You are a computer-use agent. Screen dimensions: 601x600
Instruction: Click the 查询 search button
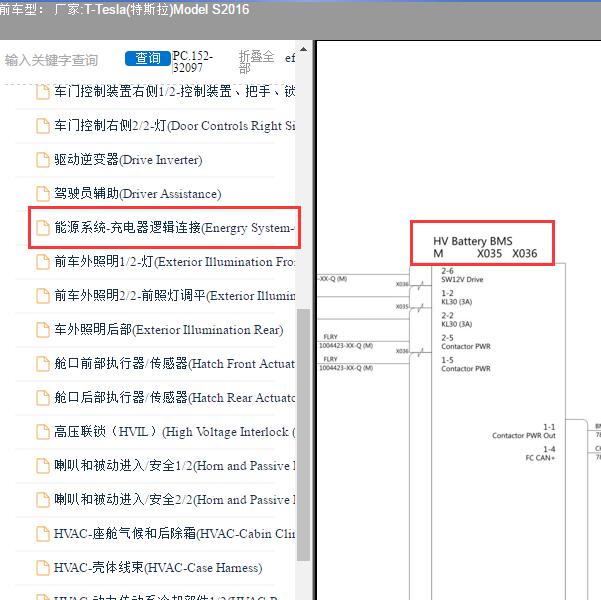click(x=148, y=58)
